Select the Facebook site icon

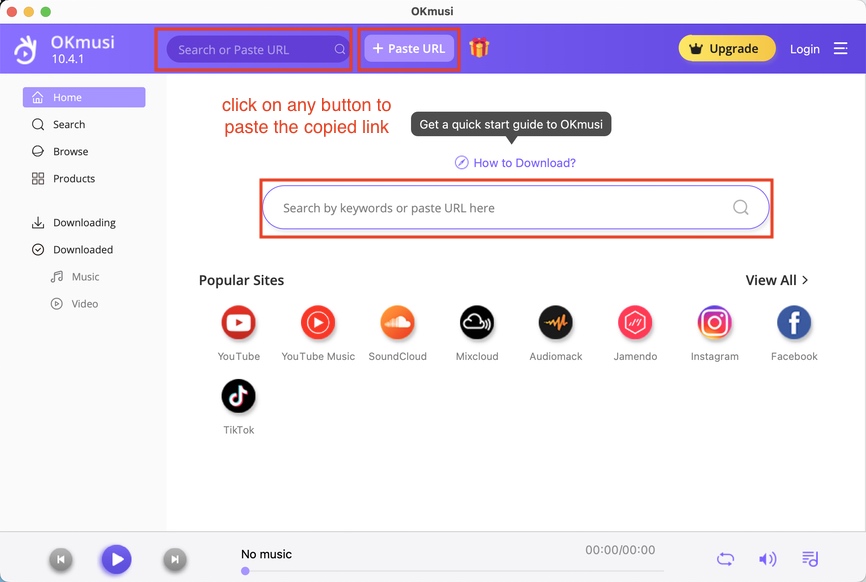tap(793, 323)
